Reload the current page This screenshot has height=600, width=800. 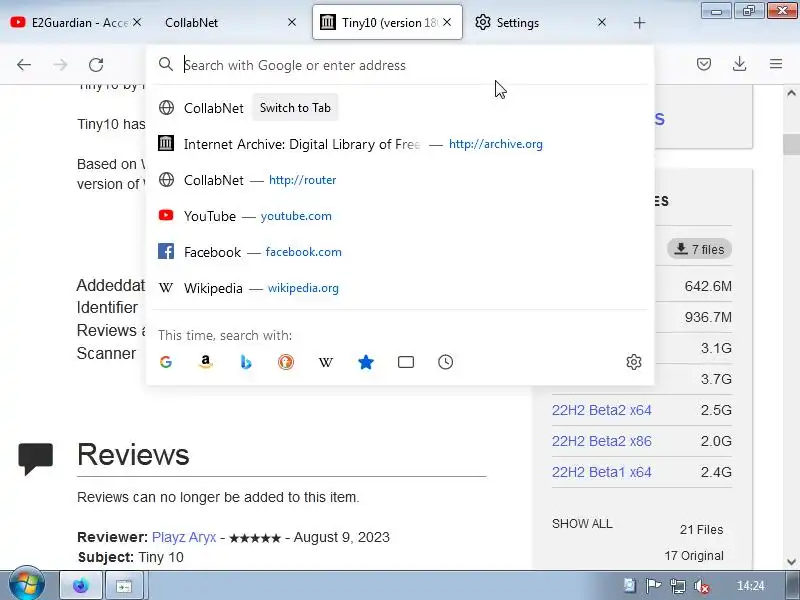[96, 65]
